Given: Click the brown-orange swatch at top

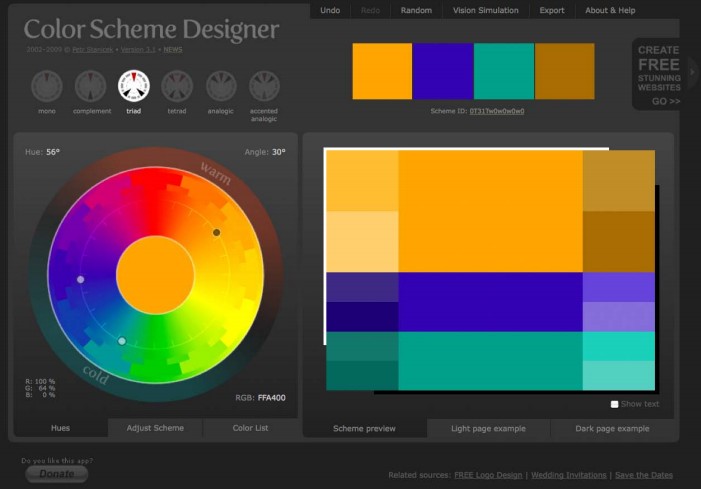Looking at the screenshot, I should pos(565,71).
